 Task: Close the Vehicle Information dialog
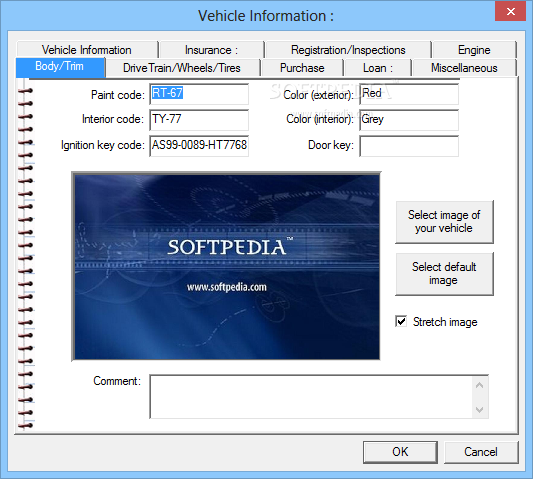[x=511, y=12]
